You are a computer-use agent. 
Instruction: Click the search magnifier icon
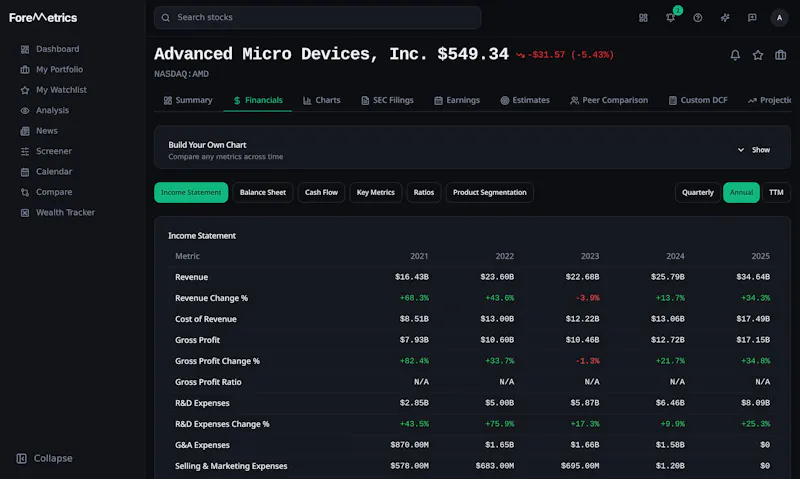point(165,18)
